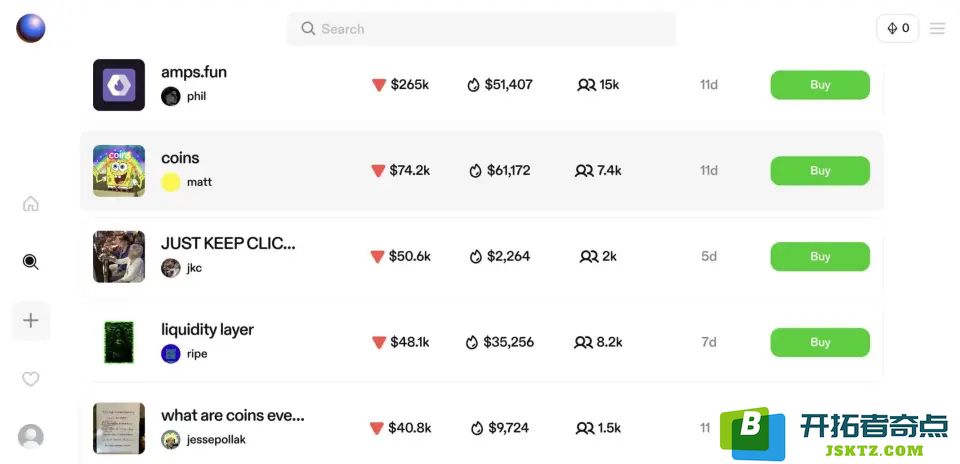Open the profile avatar in sidebar

tap(31, 437)
